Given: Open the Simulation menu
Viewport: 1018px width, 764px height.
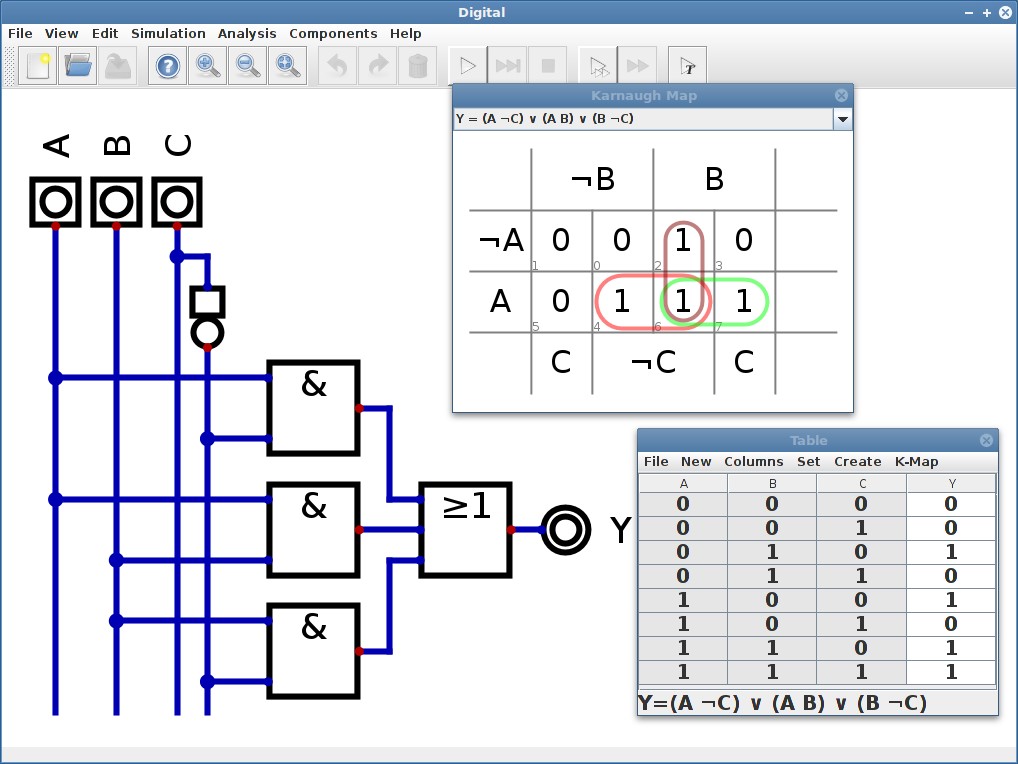Looking at the screenshot, I should [168, 33].
